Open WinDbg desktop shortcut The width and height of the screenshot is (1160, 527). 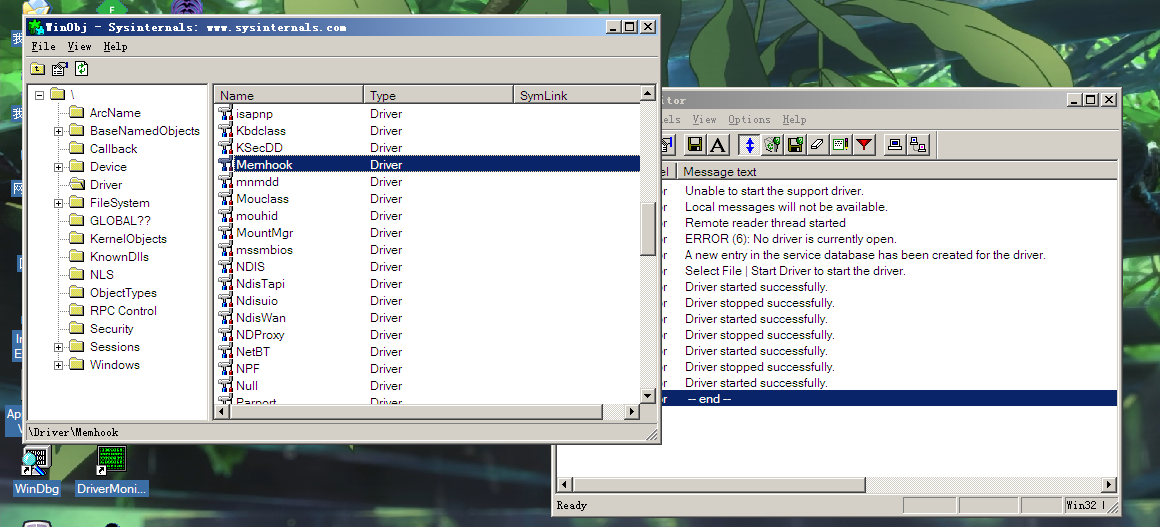pyautogui.click(x=36, y=471)
